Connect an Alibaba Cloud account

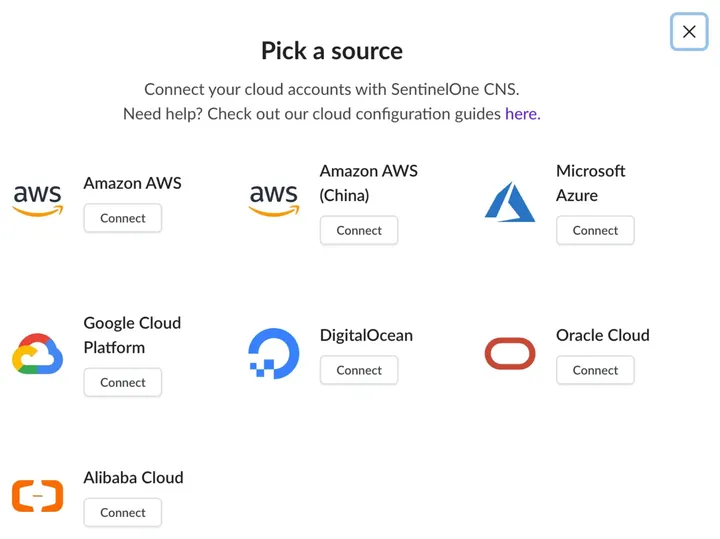click(123, 512)
